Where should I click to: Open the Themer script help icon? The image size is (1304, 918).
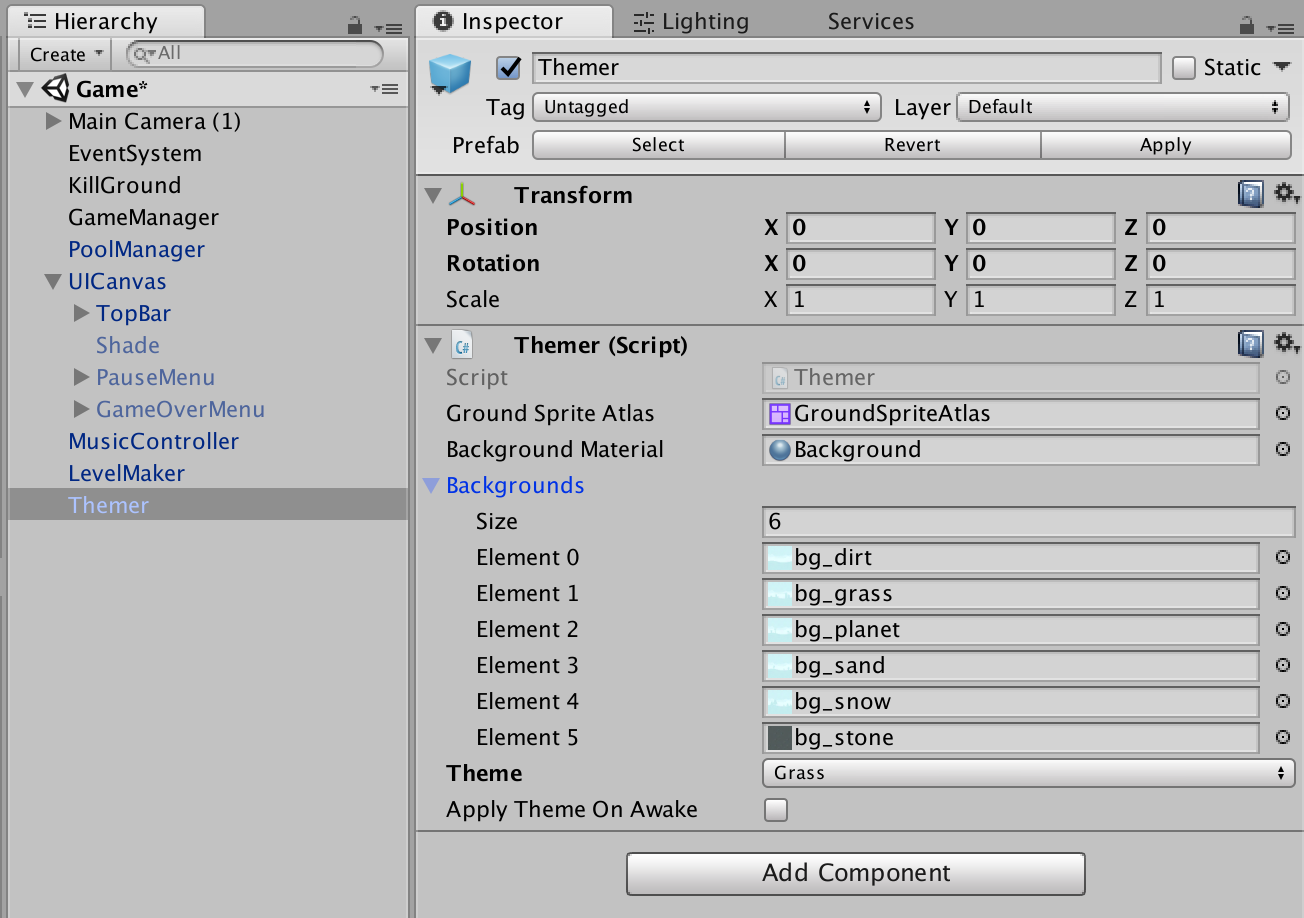tap(1250, 345)
